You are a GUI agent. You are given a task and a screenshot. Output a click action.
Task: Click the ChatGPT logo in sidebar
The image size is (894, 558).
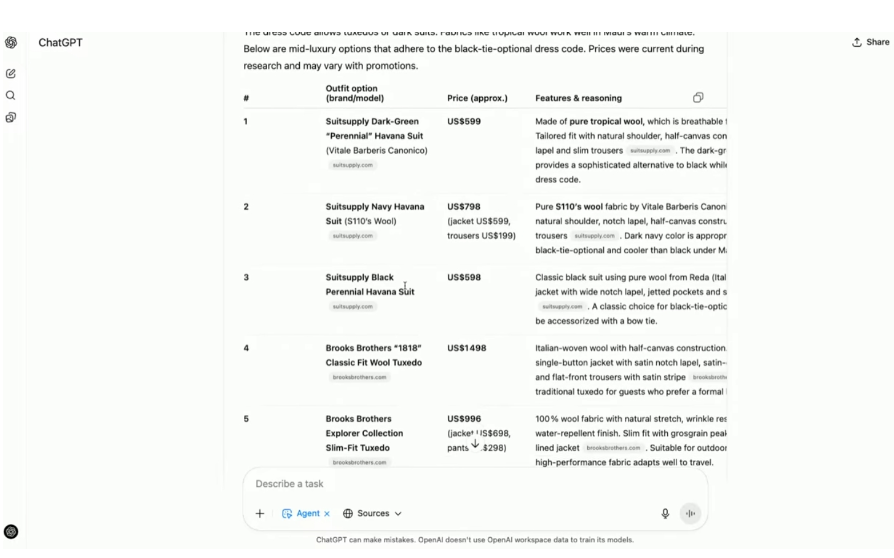(11, 43)
